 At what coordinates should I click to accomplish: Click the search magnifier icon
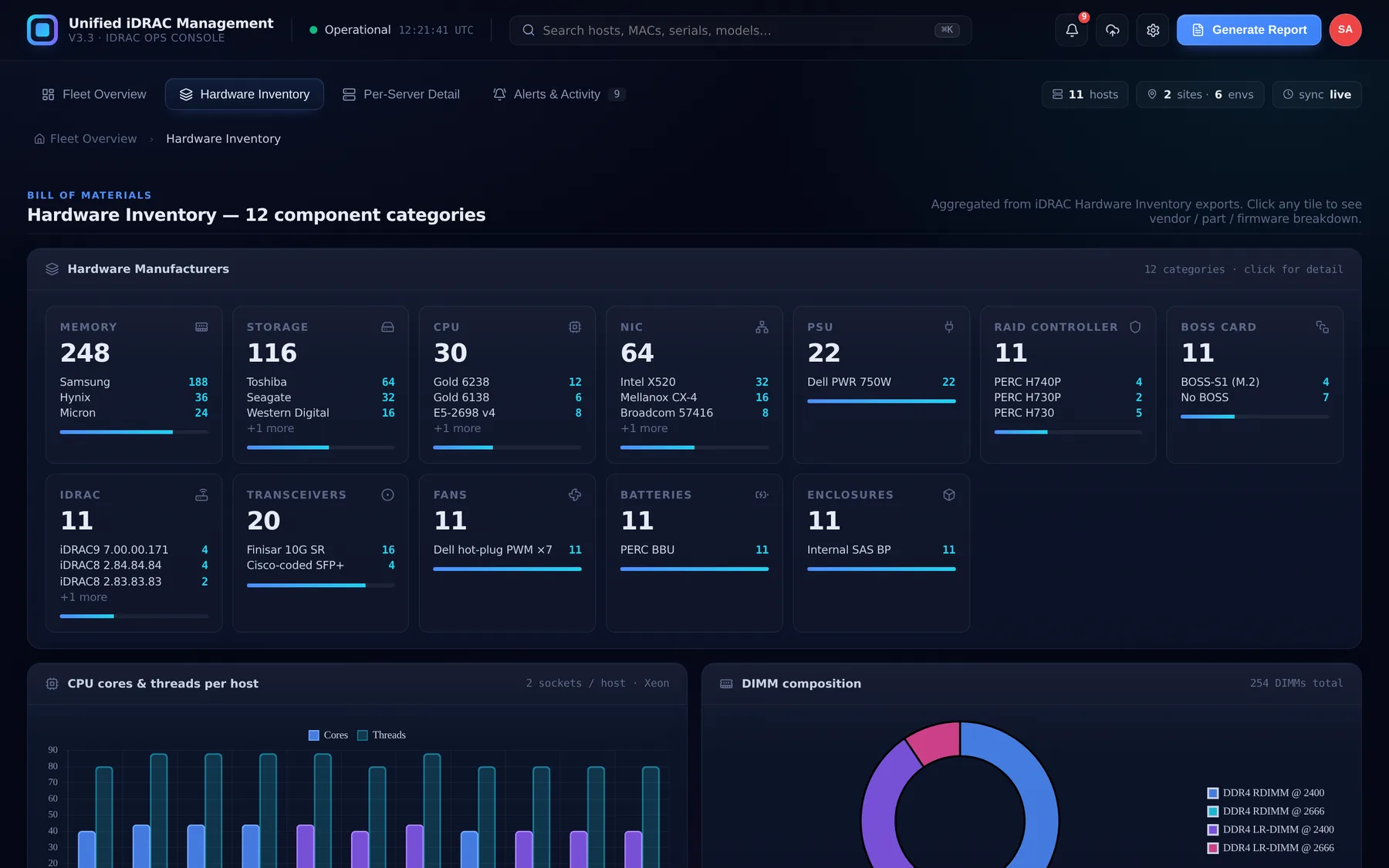(x=529, y=30)
